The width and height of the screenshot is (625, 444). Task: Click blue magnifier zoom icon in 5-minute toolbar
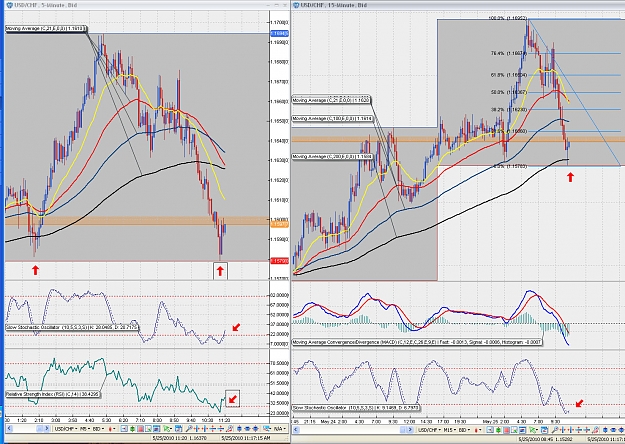189,429
